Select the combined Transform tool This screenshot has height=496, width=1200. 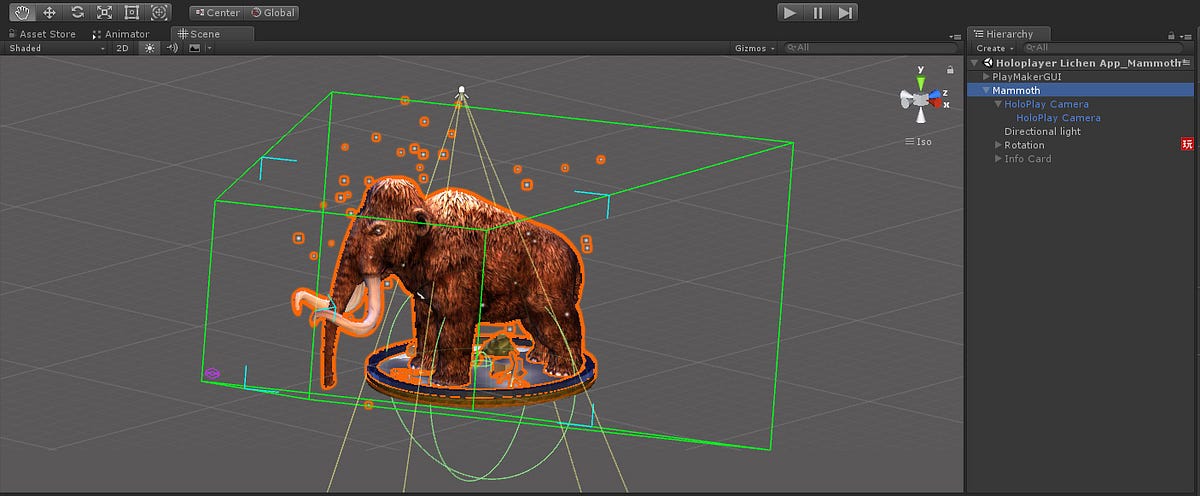[x=159, y=13]
